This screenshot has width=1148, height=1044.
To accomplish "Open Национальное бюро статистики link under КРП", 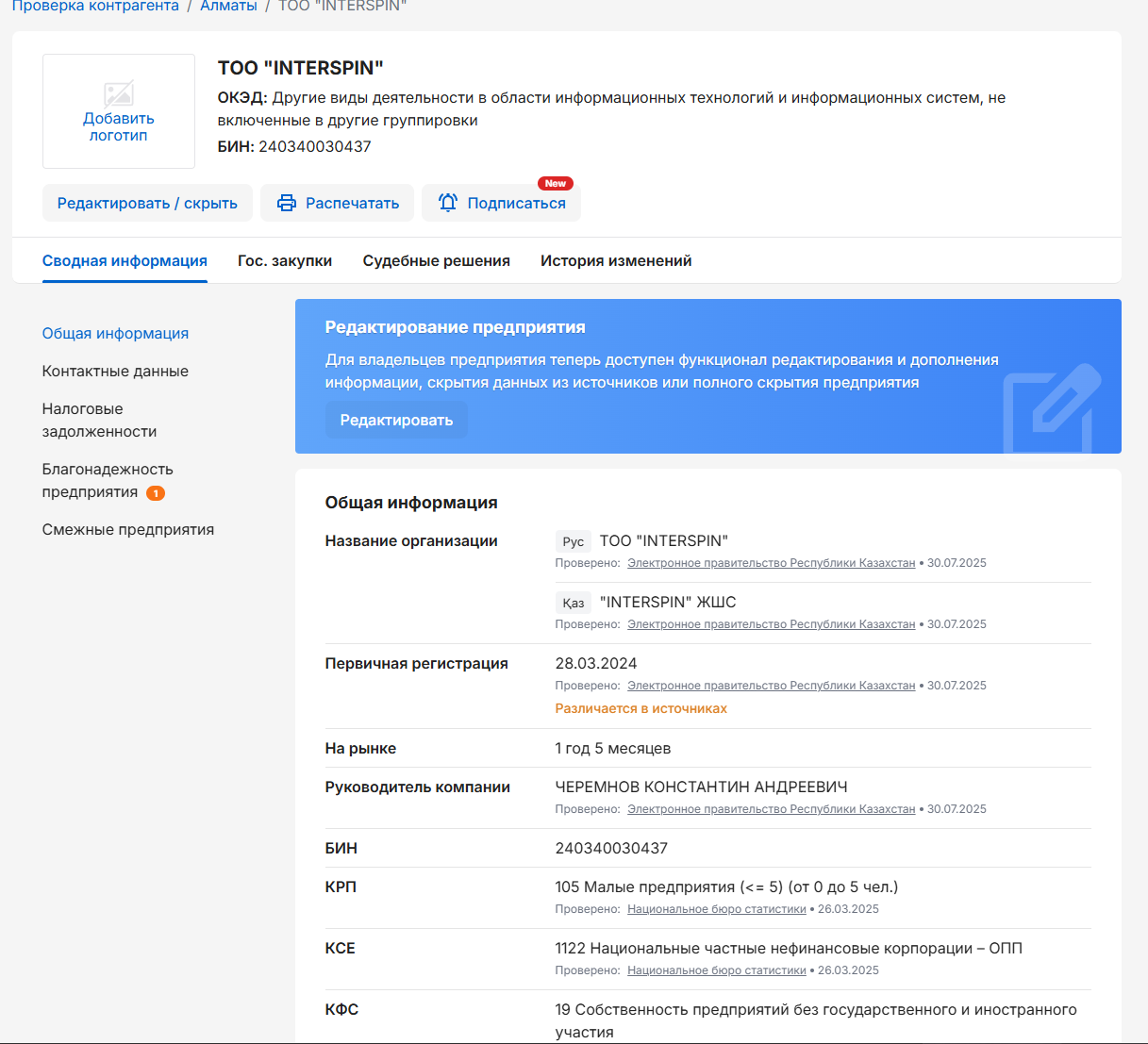I will click(716, 909).
